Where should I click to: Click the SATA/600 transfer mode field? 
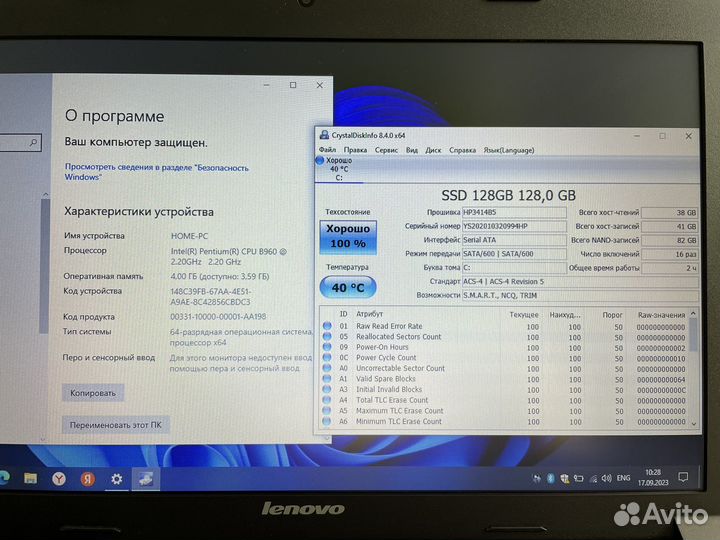tap(514, 253)
